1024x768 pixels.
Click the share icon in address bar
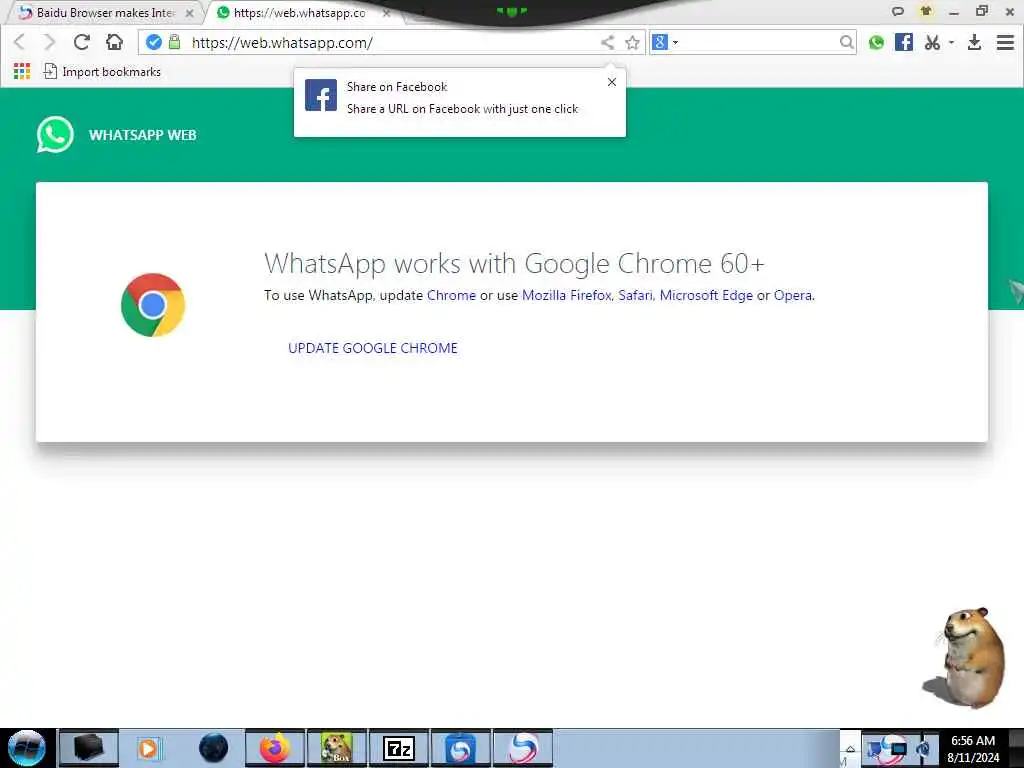tap(607, 42)
